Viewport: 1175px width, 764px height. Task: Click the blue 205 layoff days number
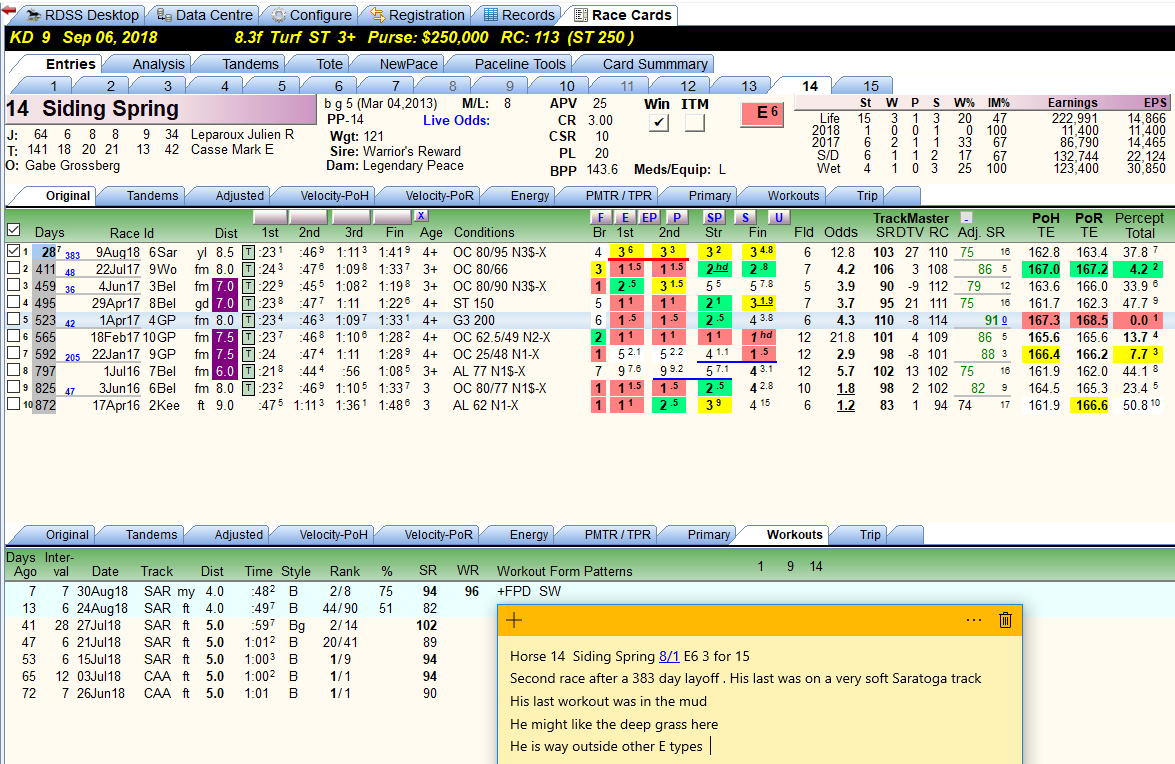point(72,357)
